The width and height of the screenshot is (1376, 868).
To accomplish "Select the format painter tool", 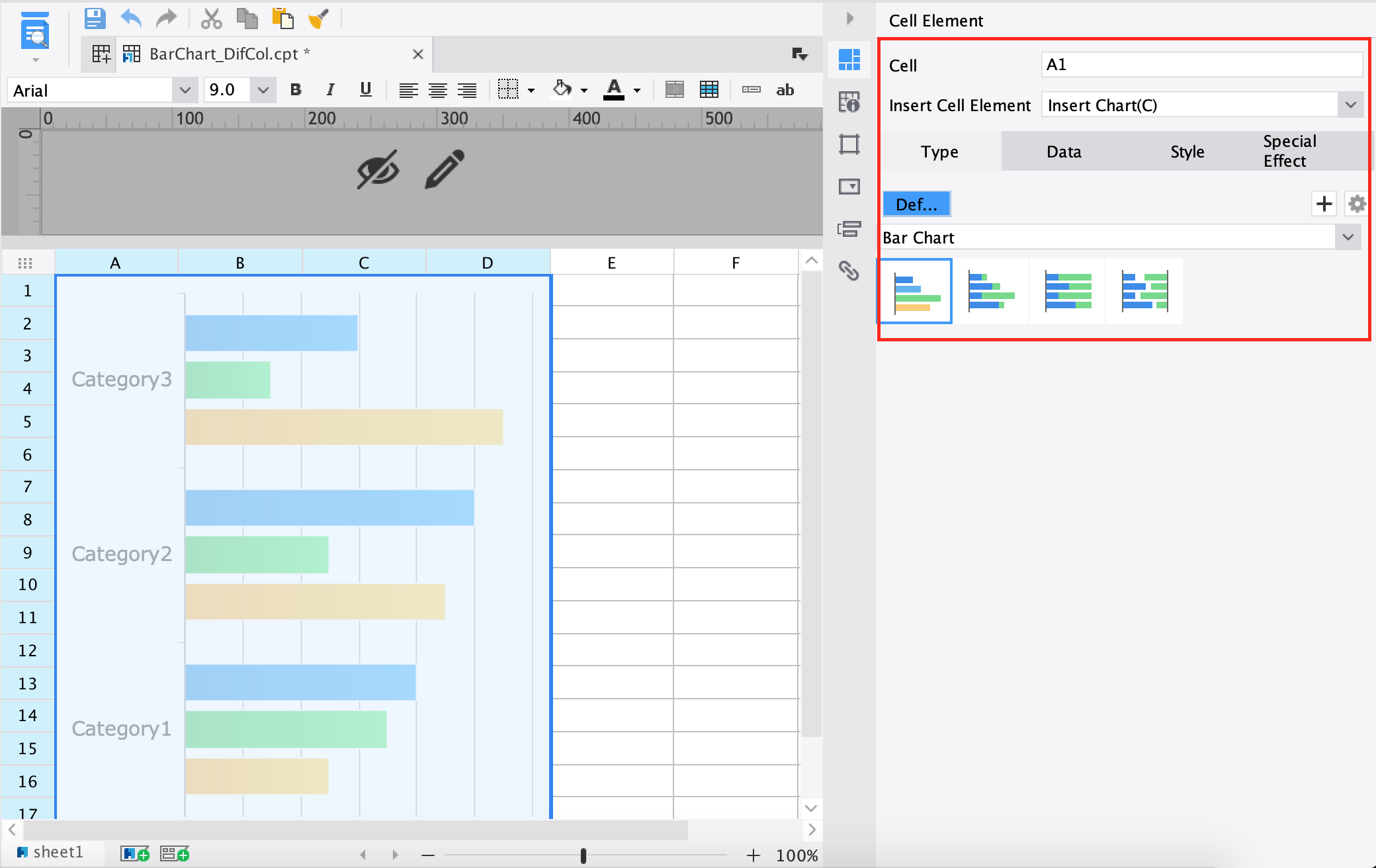I will click(318, 19).
